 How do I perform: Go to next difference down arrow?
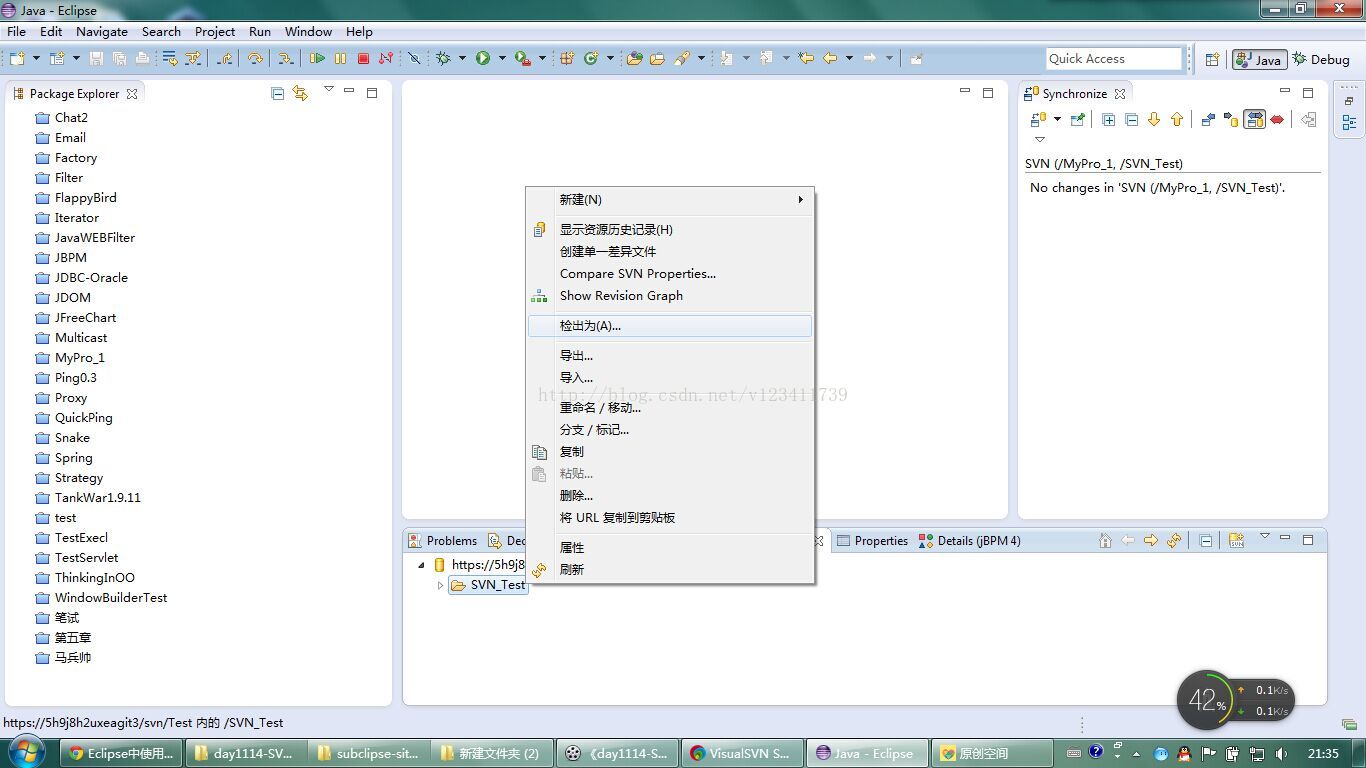[1154, 120]
